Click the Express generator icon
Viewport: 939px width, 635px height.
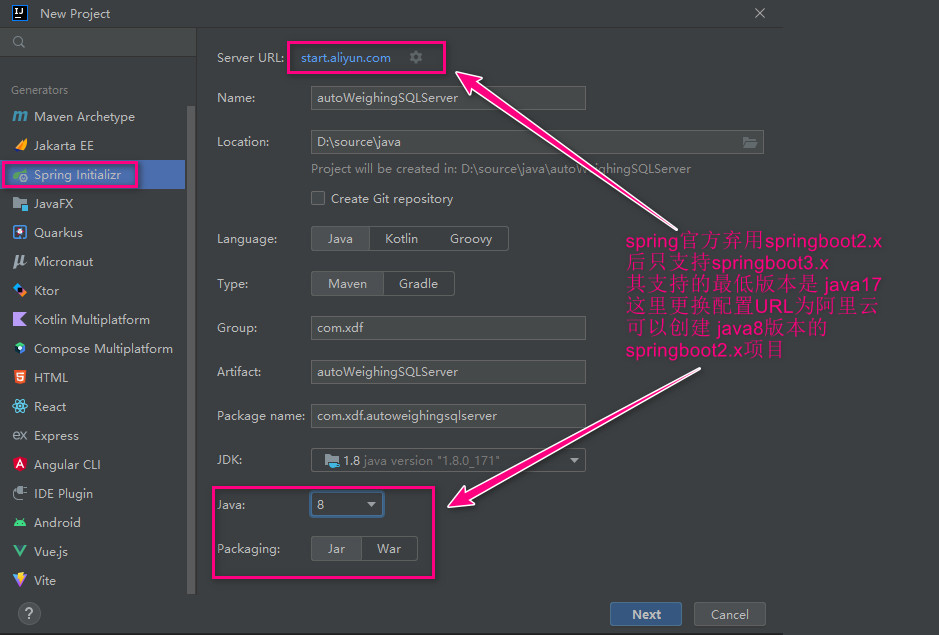pyautogui.click(x=20, y=435)
